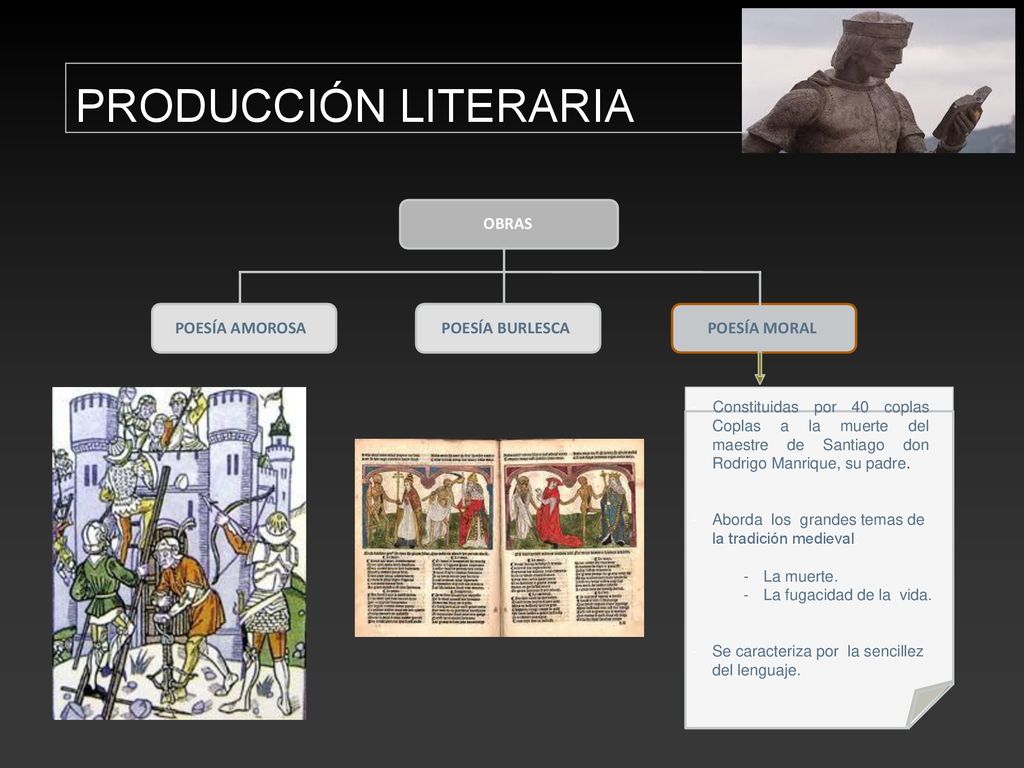1024x768 pixels.
Task: Click the text 'la tradición medieval'
Action: pos(783,539)
